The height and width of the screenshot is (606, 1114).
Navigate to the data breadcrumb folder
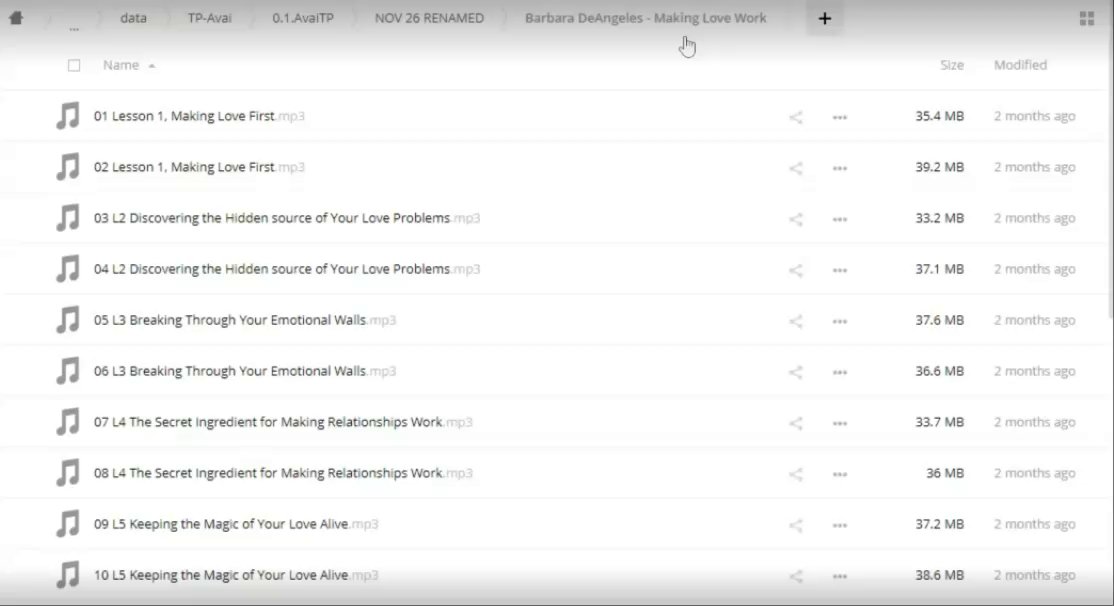[133, 18]
